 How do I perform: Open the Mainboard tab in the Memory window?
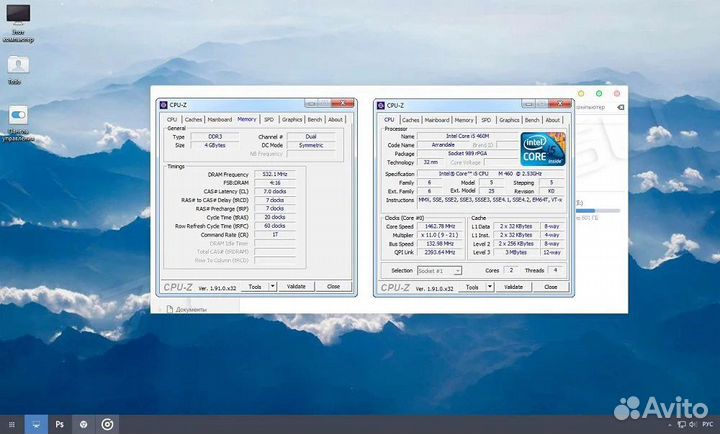point(219,119)
